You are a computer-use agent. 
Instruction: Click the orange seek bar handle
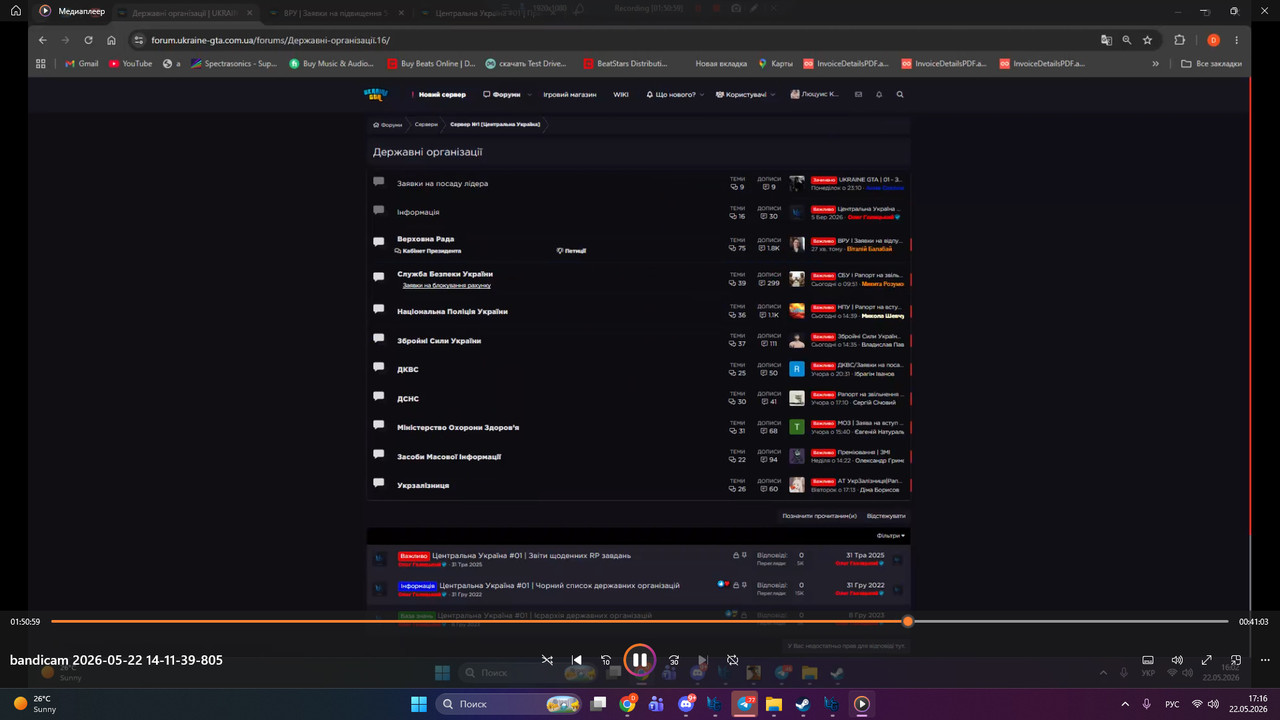point(908,621)
